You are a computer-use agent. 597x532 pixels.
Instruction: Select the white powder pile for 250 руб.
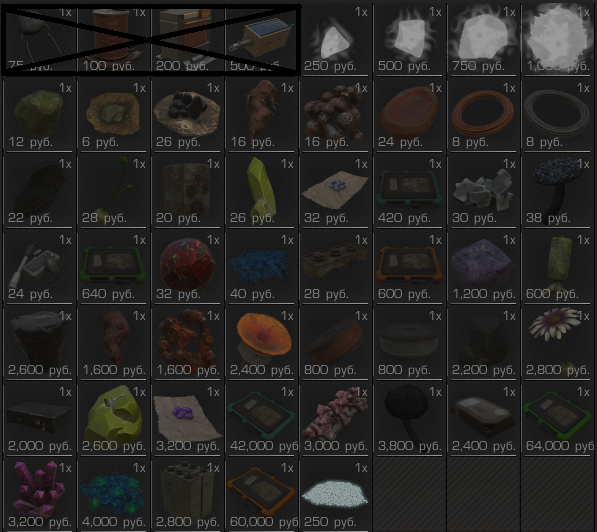pos(336,495)
